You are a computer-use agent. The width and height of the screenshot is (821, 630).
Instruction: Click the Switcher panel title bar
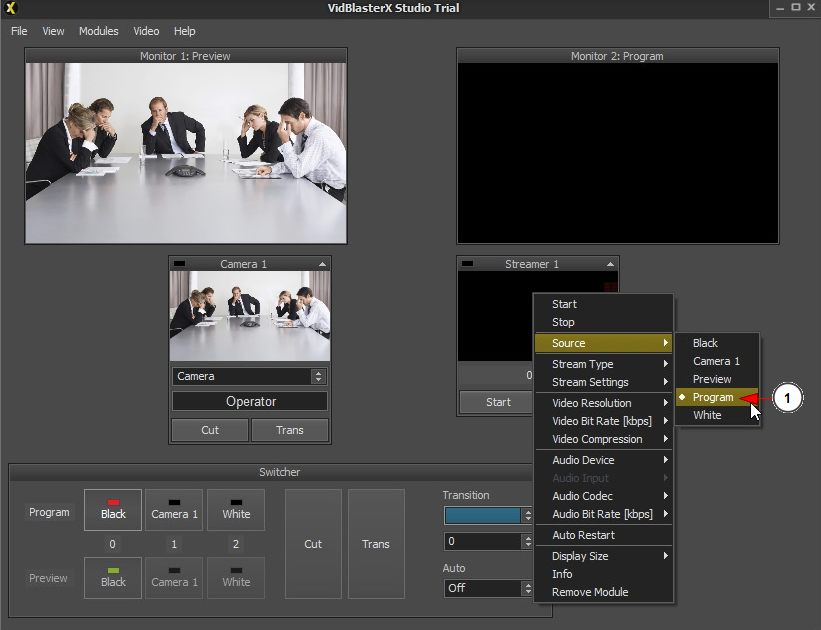click(x=280, y=472)
